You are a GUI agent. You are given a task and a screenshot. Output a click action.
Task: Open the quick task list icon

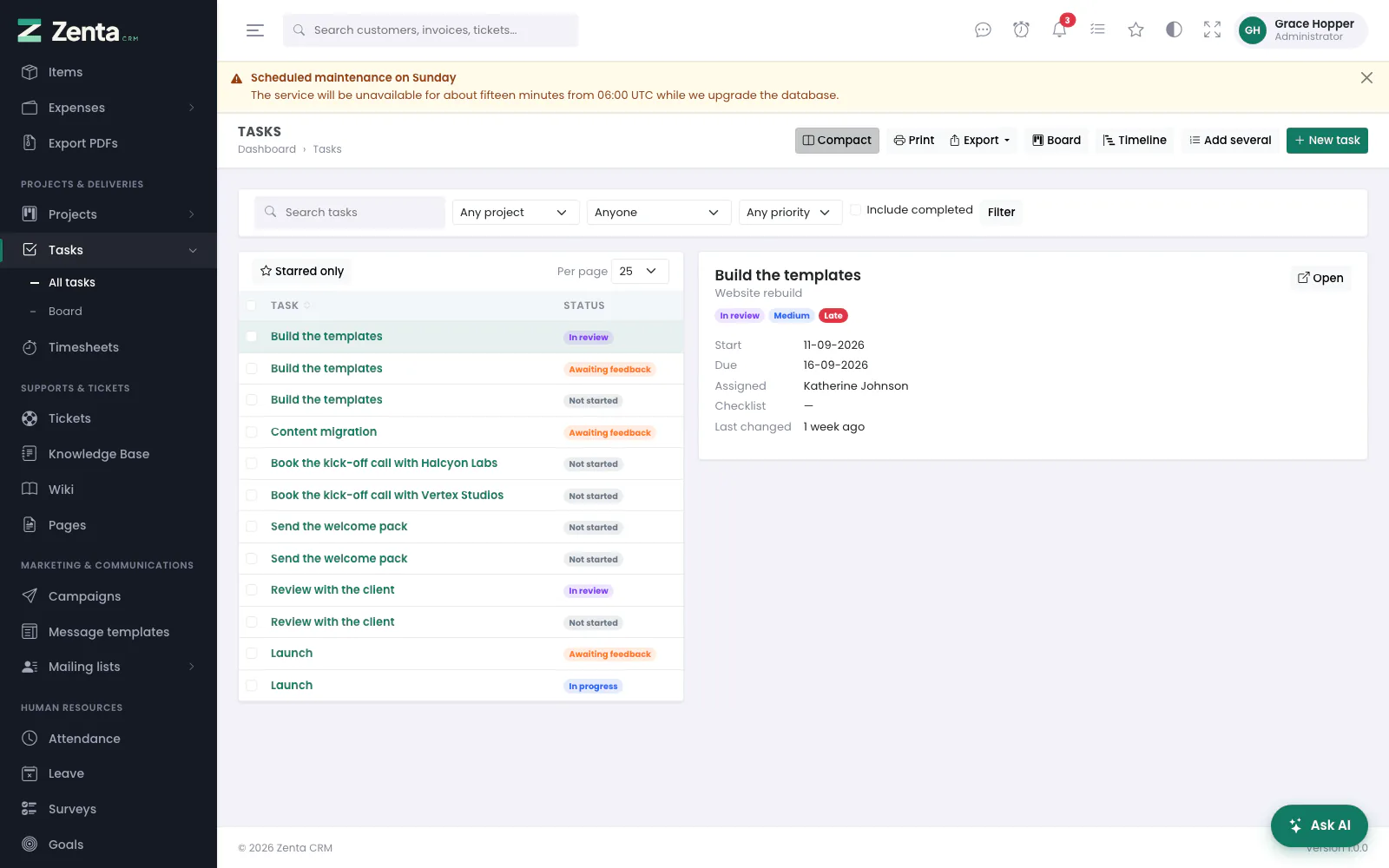point(1097,30)
